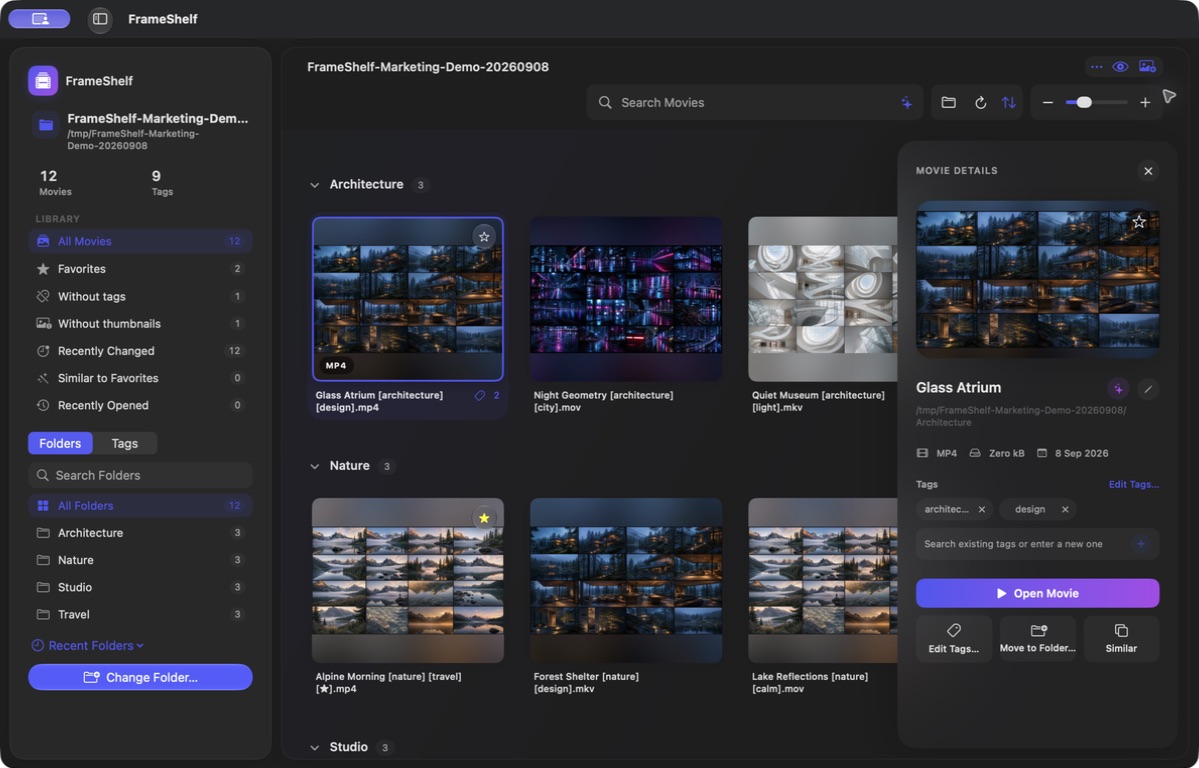Click the '9 Tags' count in sidebar

click(162, 183)
